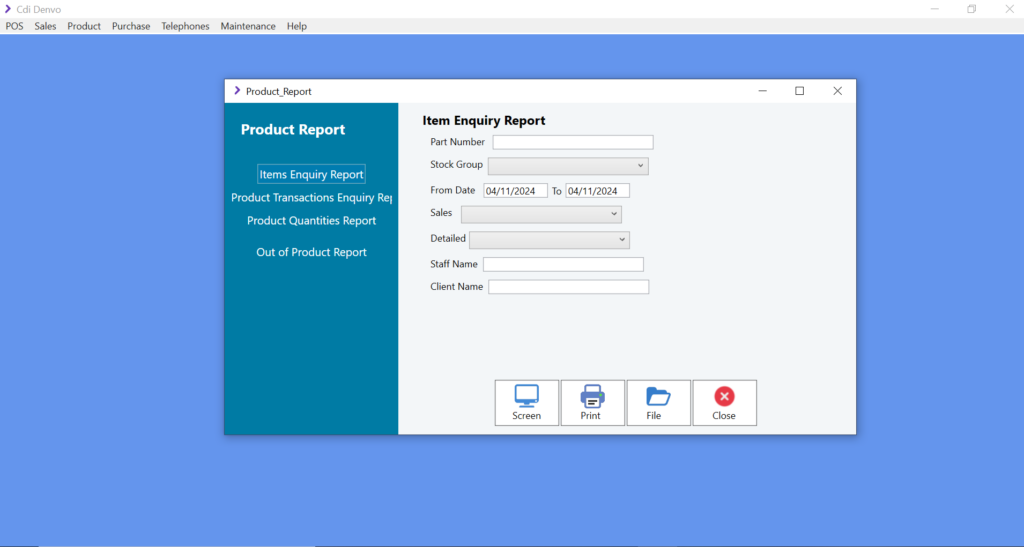Screen dimensions: 1024x547
Task: Open the Maintenance menu
Action: (248, 26)
